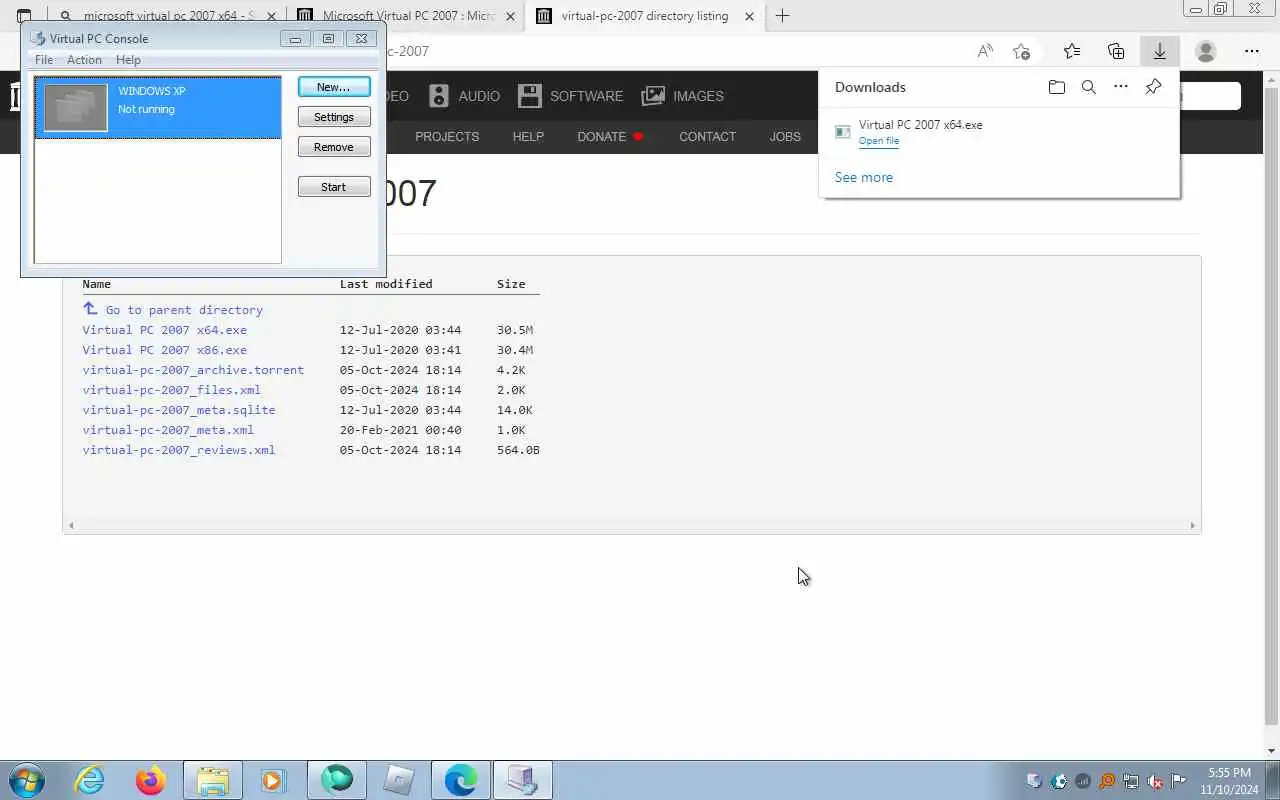Select the WINDOWS XP virtual machine entry
This screenshot has height=800, width=1280.
pos(158,107)
